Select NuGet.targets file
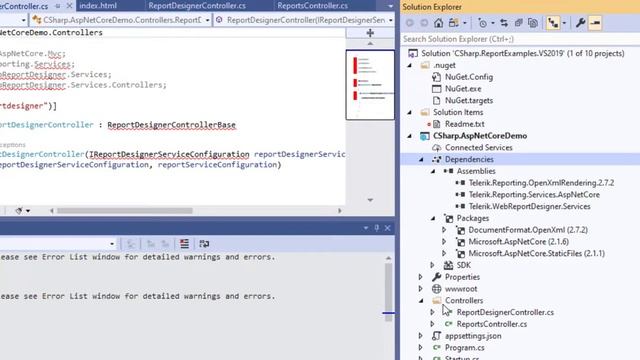This screenshot has height=360, width=640. click(x=469, y=100)
